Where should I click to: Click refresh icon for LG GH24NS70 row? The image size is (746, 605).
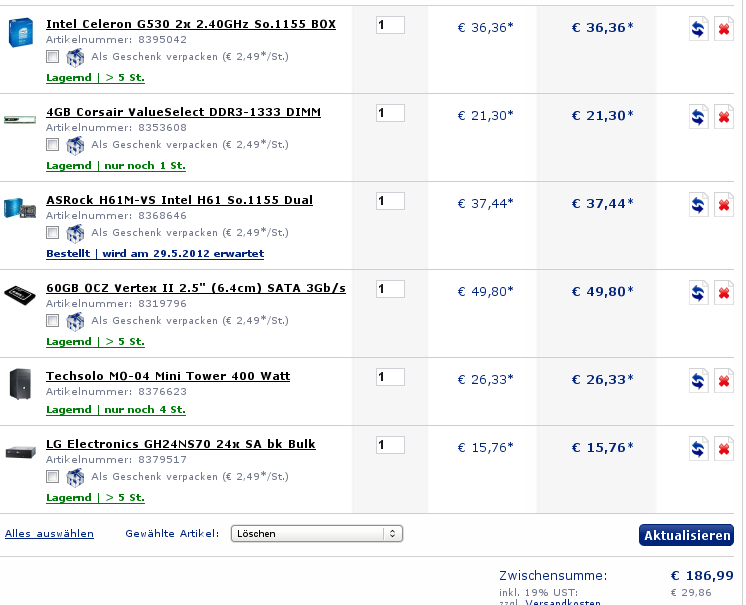tap(698, 449)
